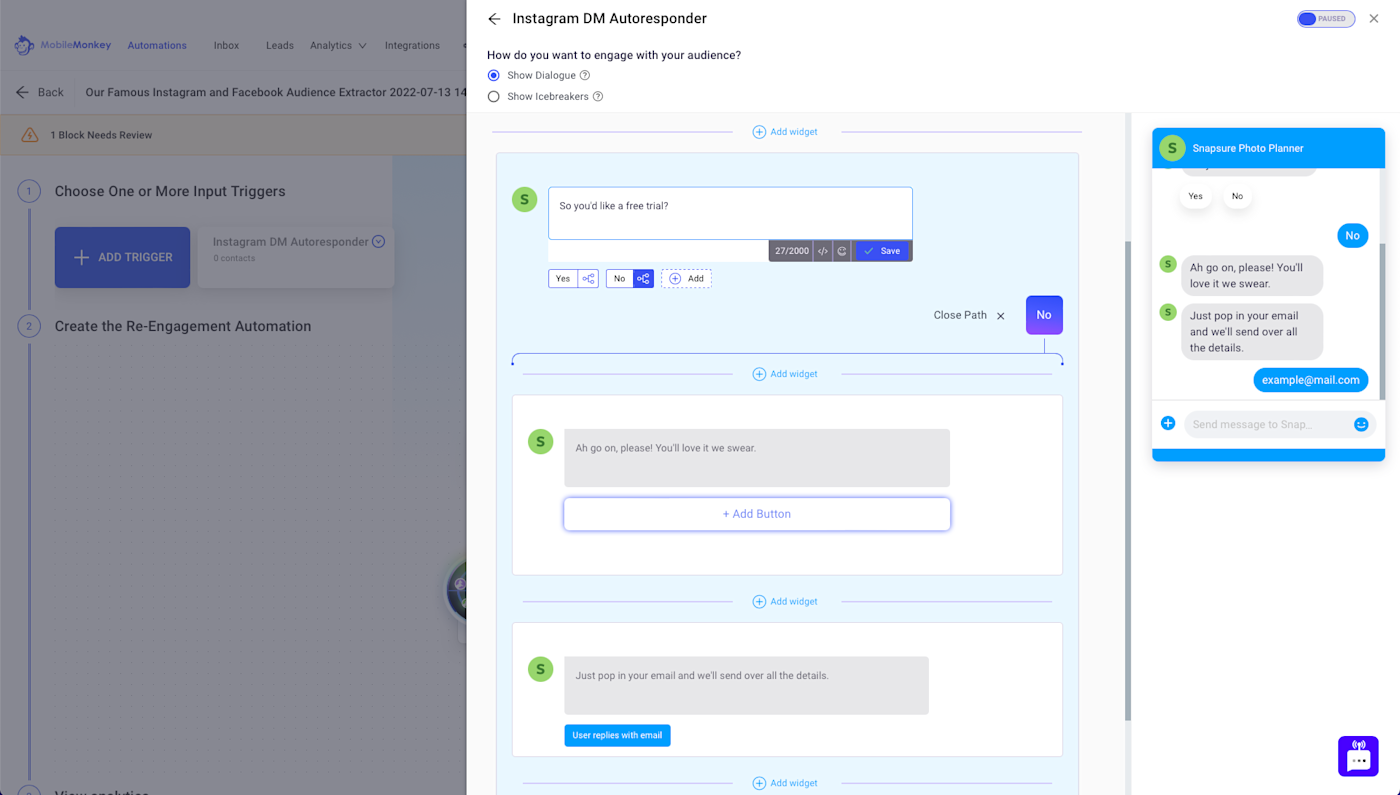Click the editor panel vertical scrollbar
The height and width of the screenshot is (795, 1400).
click(1128, 480)
